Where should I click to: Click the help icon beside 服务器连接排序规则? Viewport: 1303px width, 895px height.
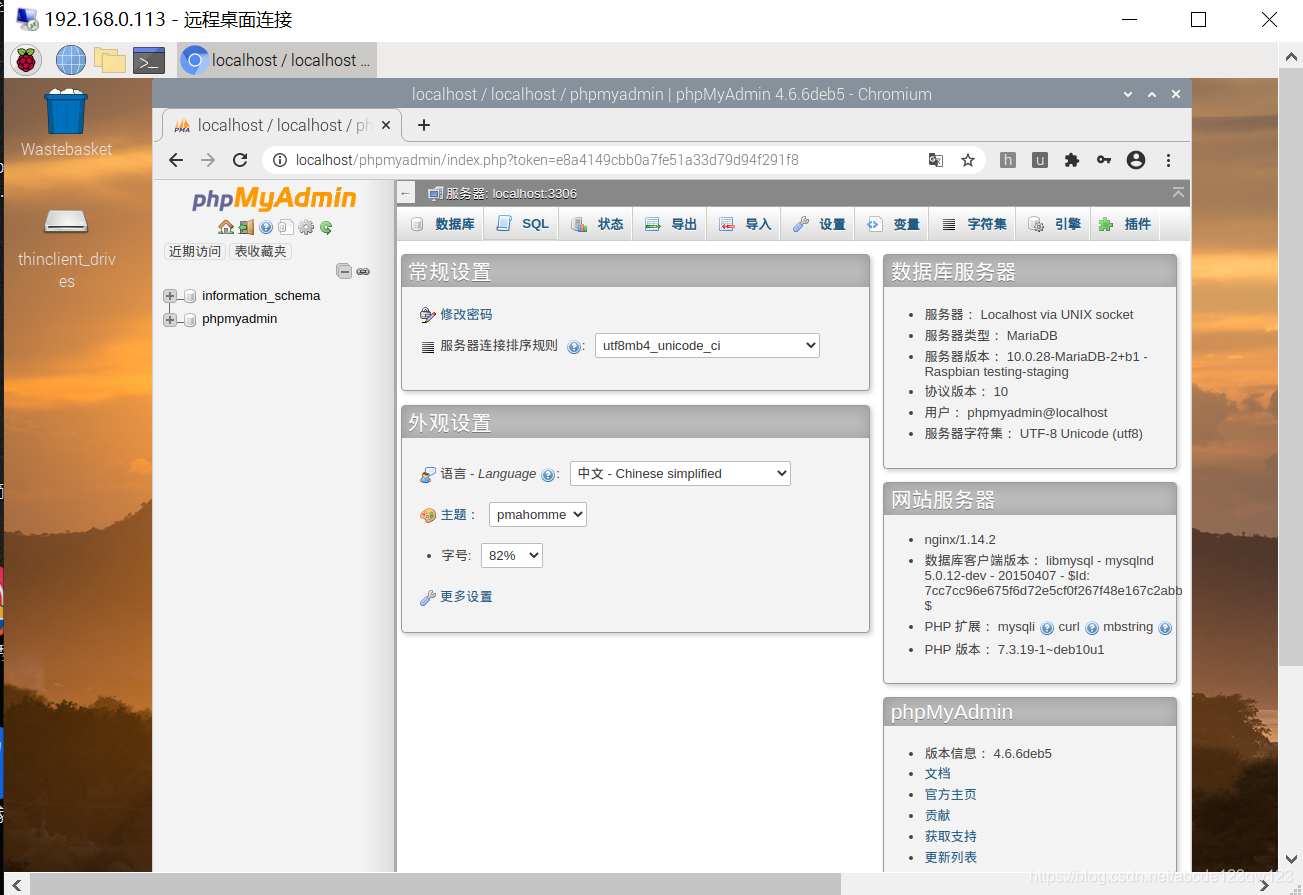coord(574,347)
